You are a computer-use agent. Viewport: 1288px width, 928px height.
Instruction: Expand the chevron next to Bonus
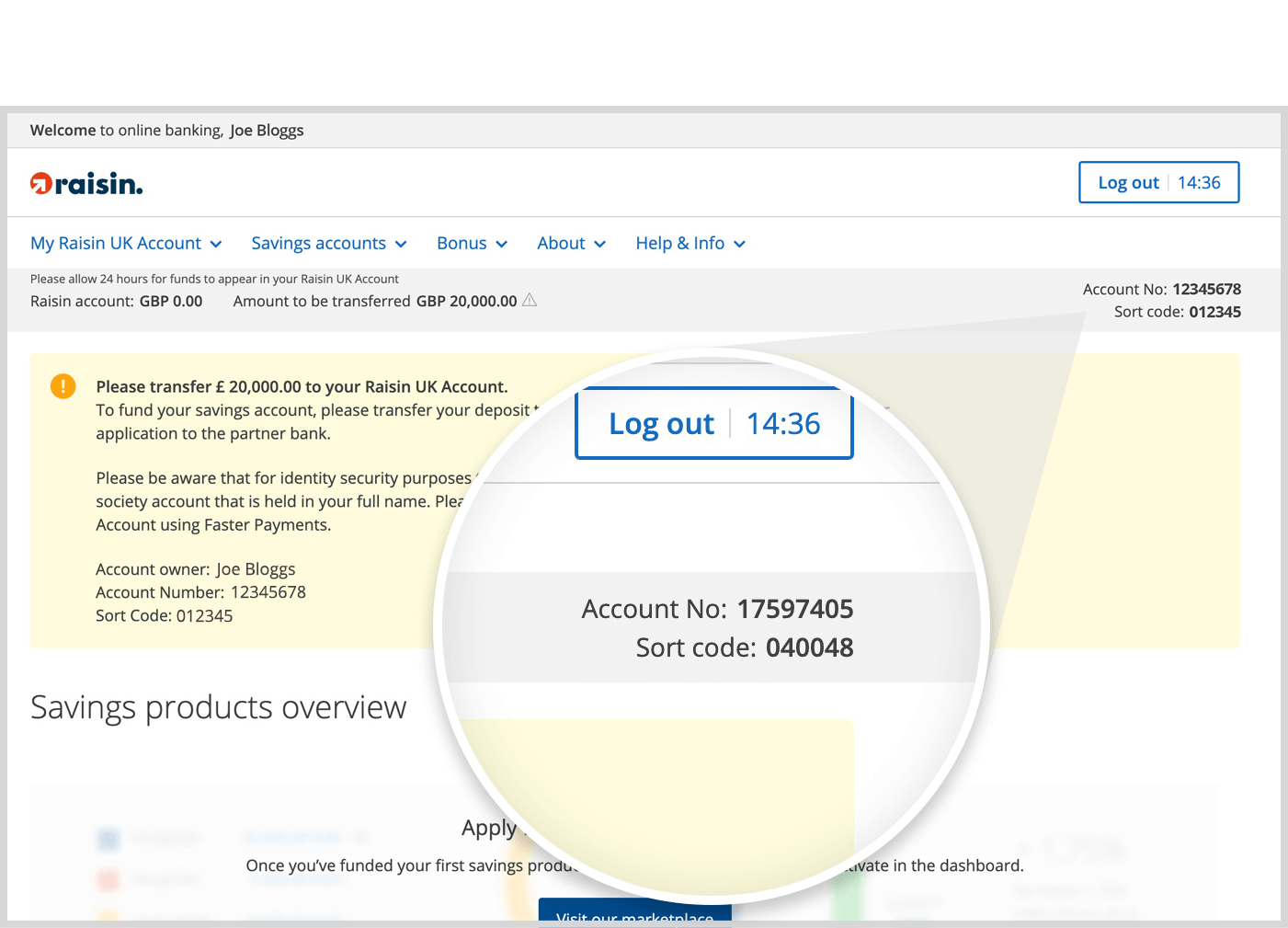(501, 245)
